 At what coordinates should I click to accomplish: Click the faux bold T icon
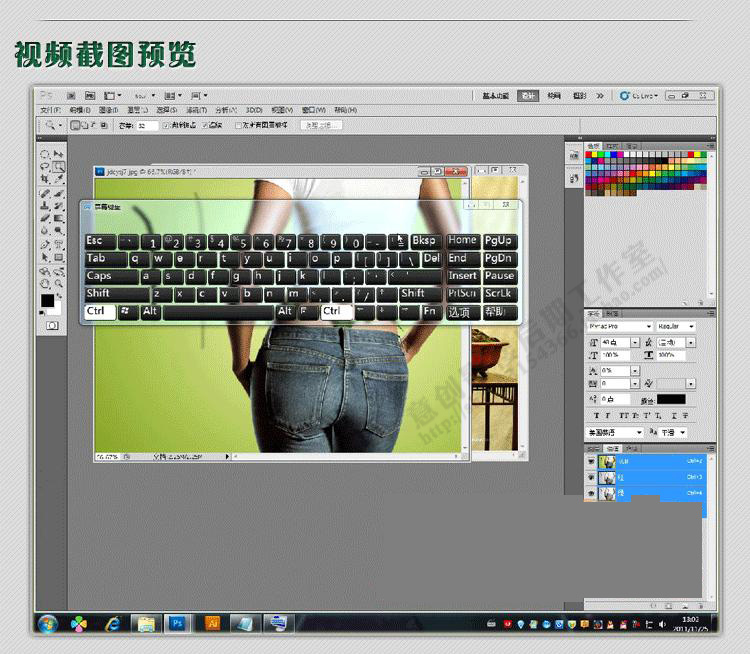(596, 416)
